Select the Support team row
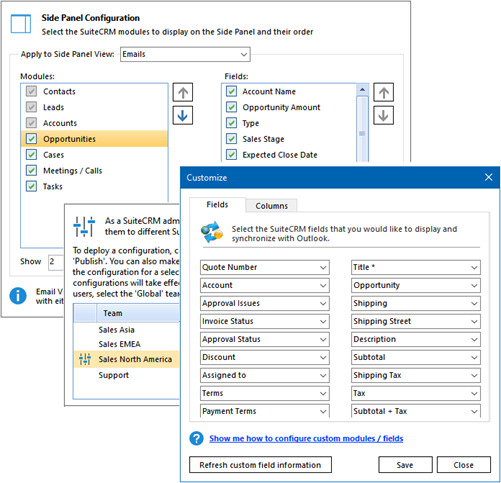The image size is (501, 483). tap(126, 375)
